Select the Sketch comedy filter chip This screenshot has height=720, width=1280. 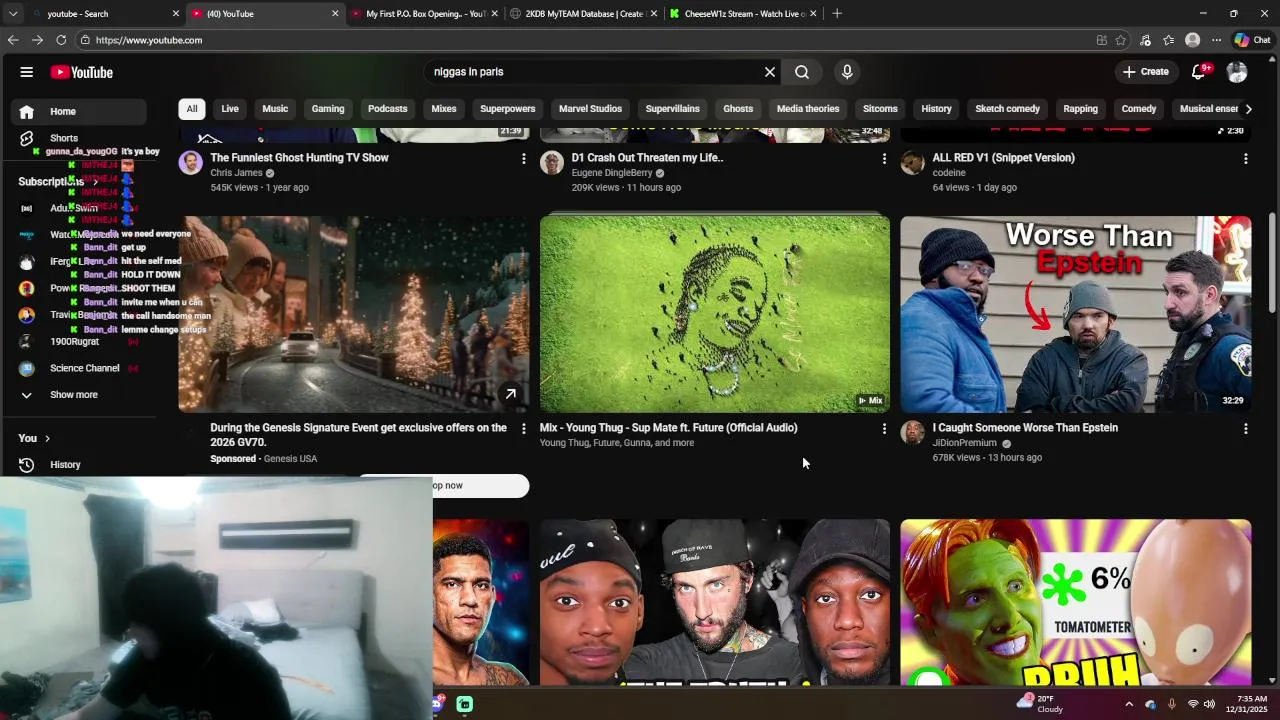[x=1008, y=109]
